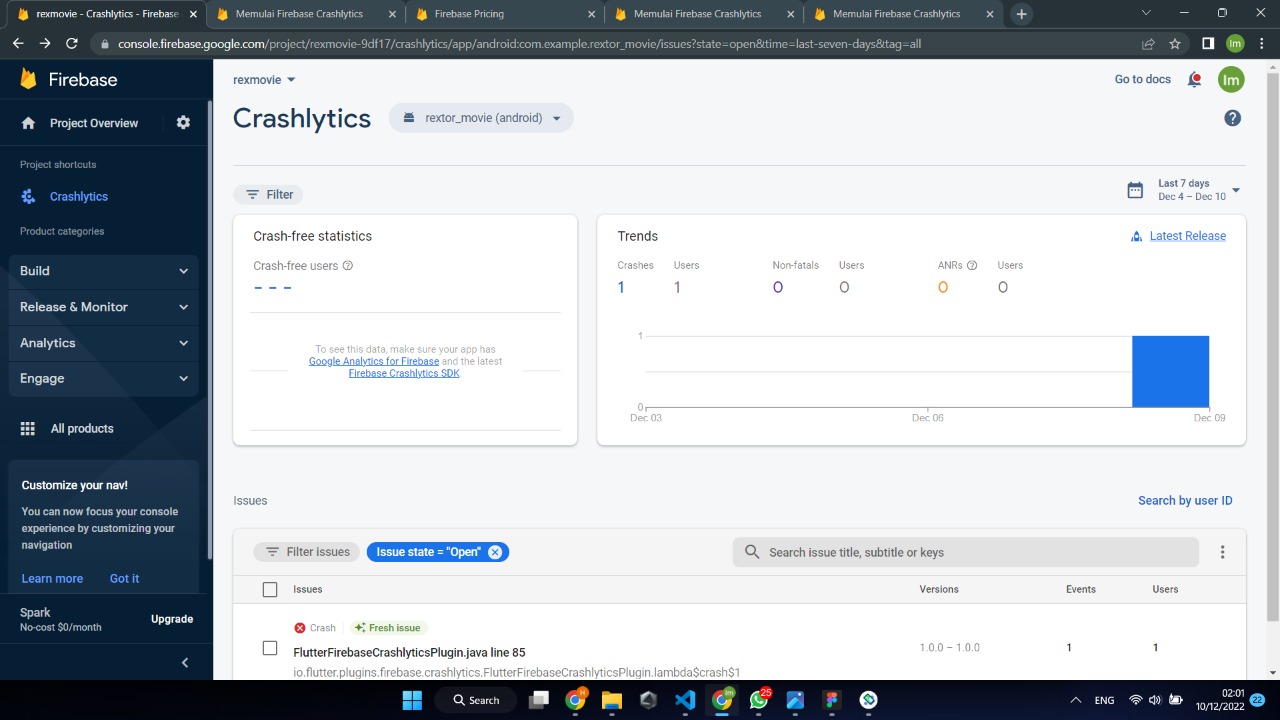Click the Crash-free users info icon
The width and height of the screenshot is (1280, 720).
click(x=348, y=266)
